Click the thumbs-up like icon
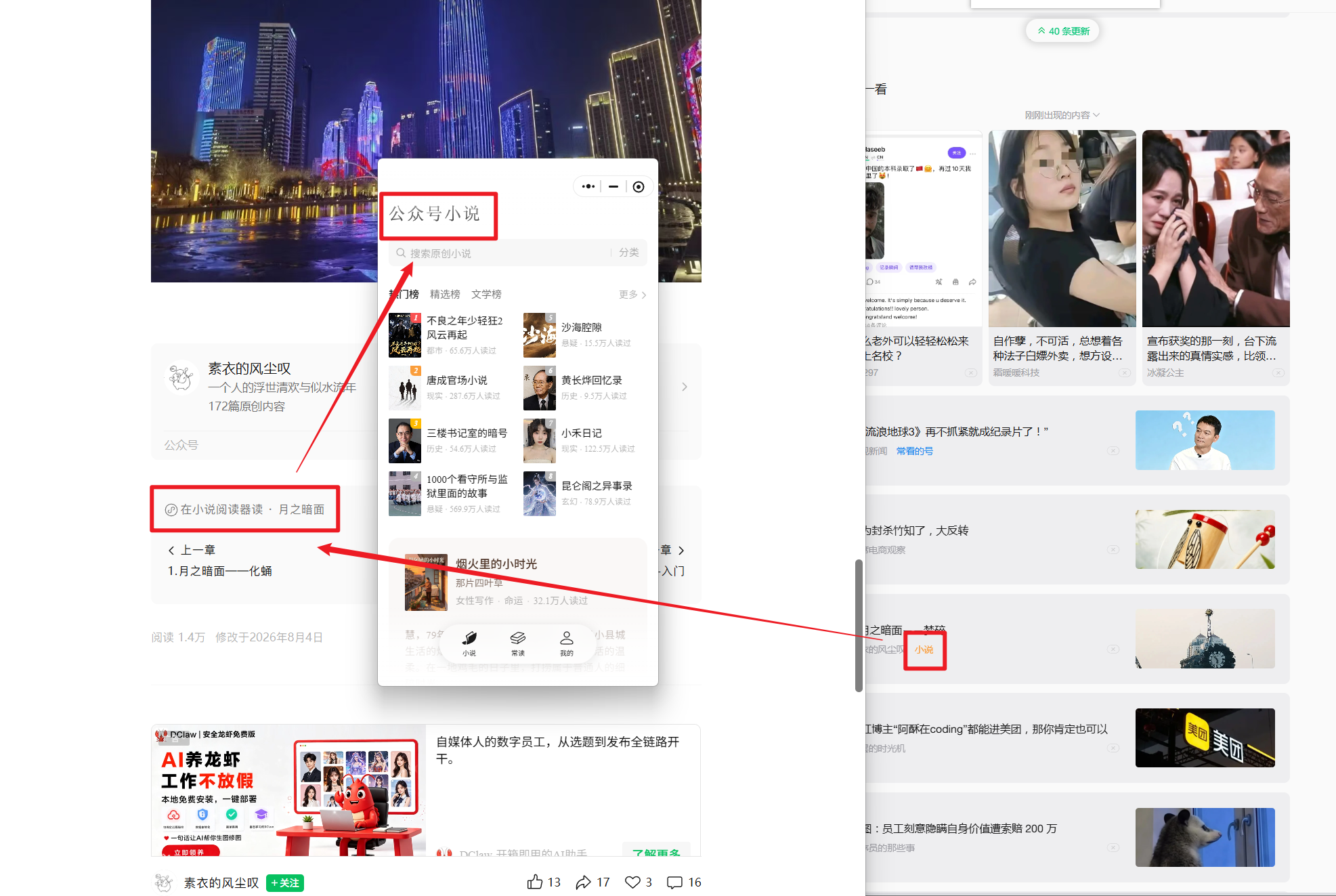This screenshot has height=896, width=1336. point(535,882)
